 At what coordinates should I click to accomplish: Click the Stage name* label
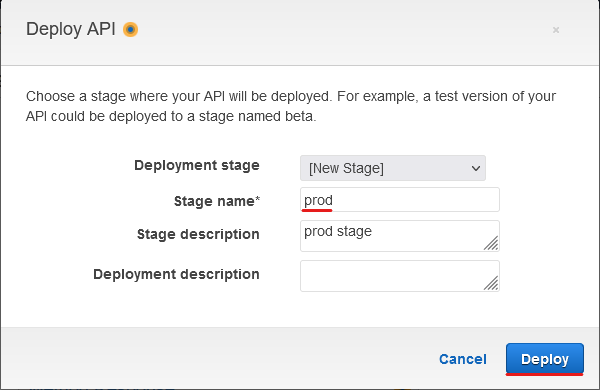pos(217,201)
